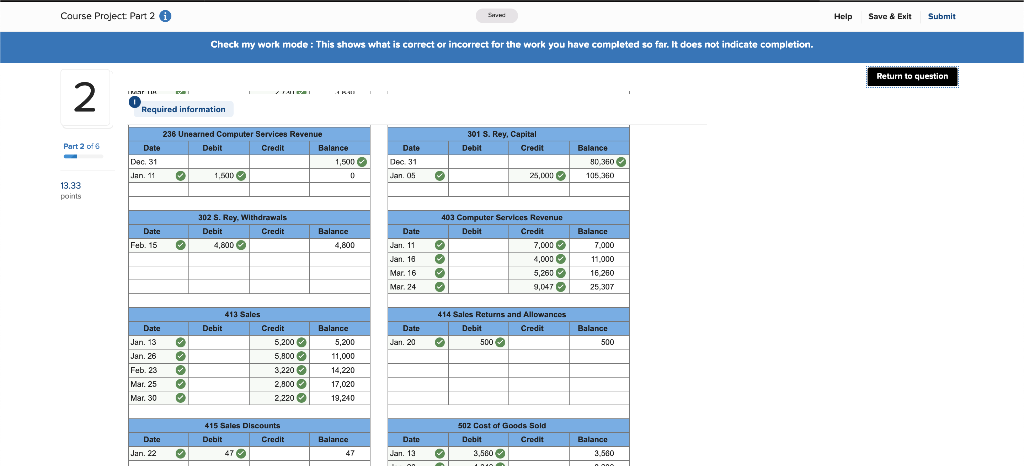Click the check mark beside 3,580 cost of goods debit
The image size is (1024, 466).
tap(500, 453)
